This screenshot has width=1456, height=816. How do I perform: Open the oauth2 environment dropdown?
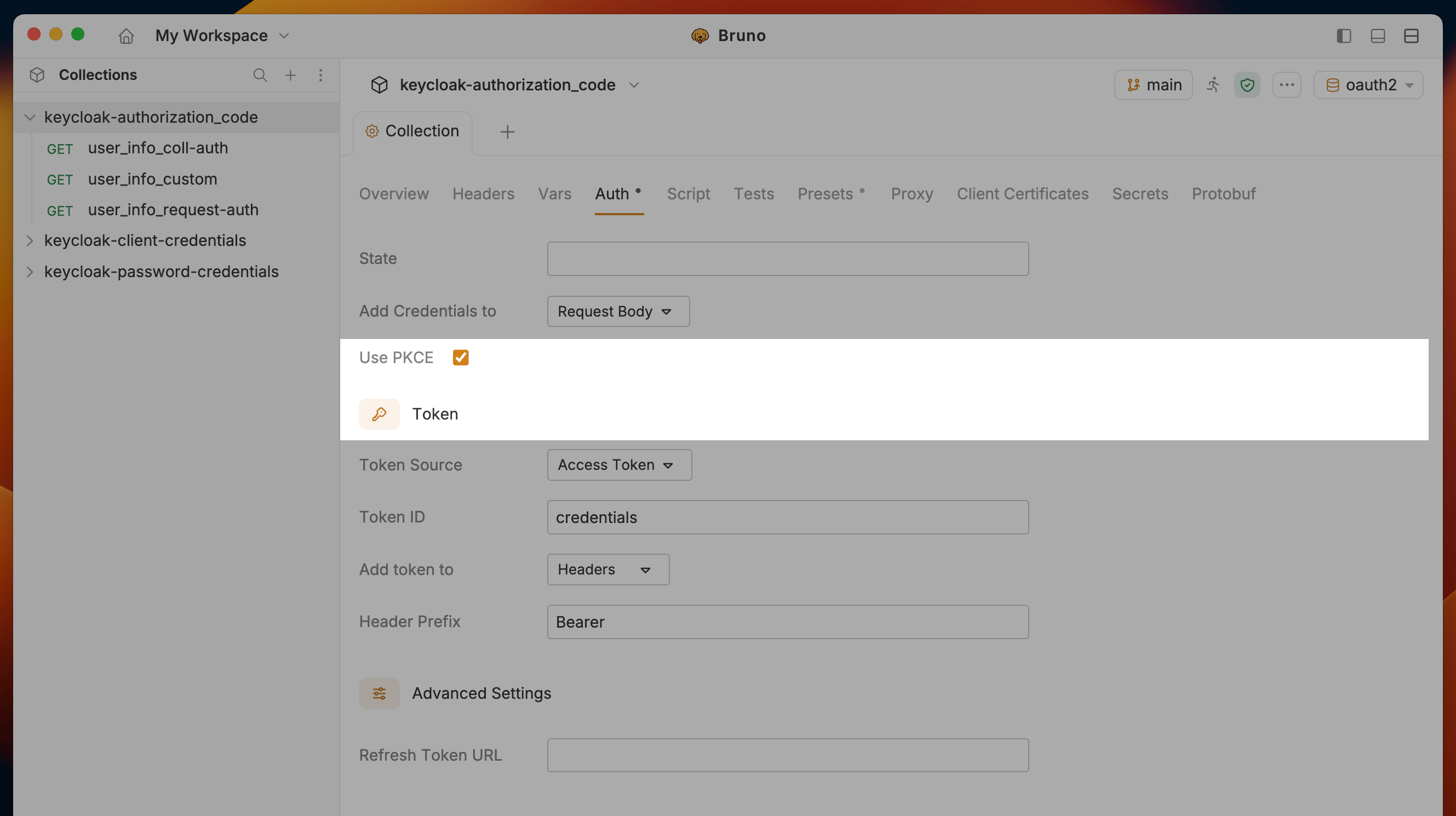(1368, 85)
